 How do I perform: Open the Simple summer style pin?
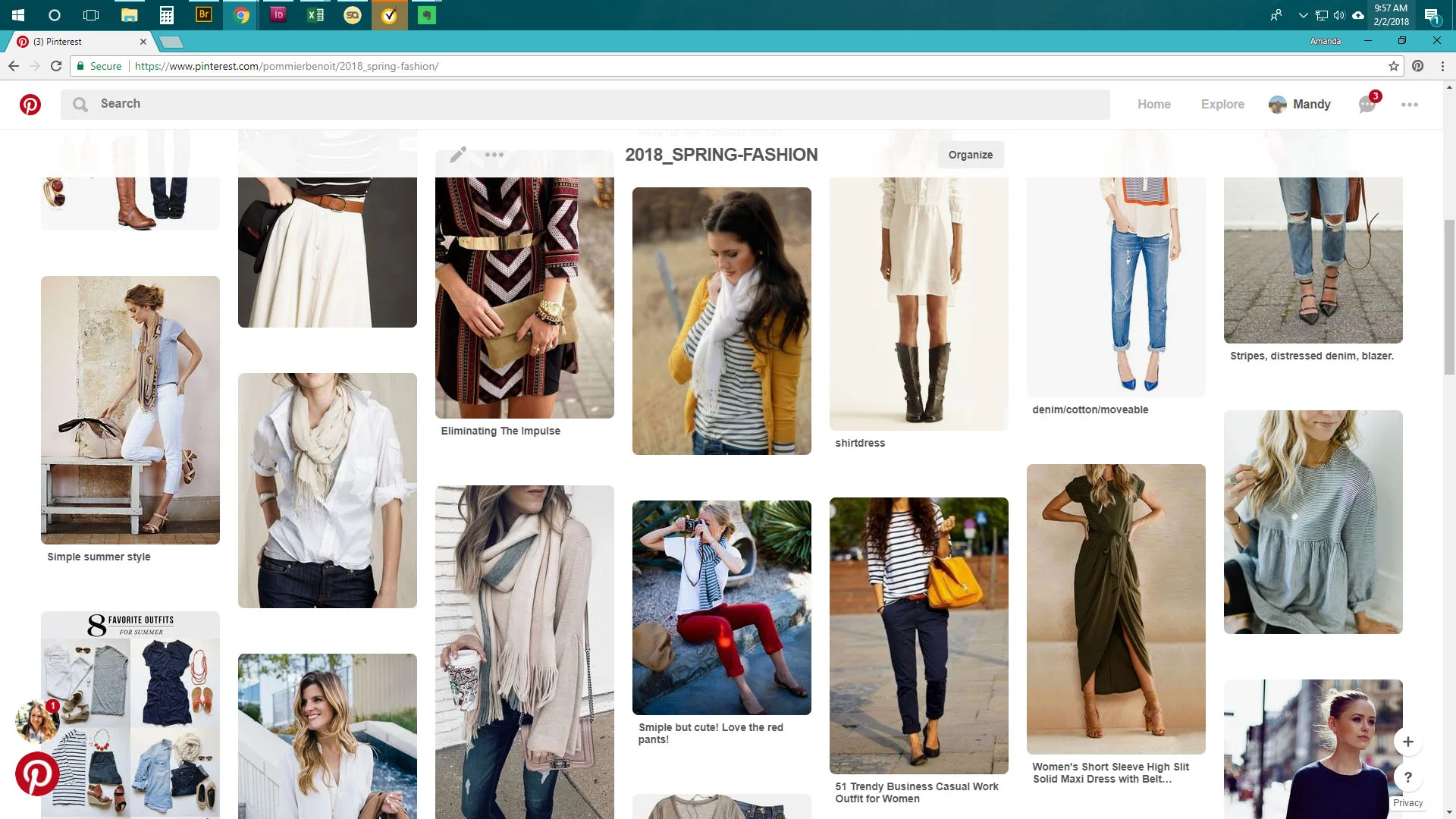(x=130, y=409)
